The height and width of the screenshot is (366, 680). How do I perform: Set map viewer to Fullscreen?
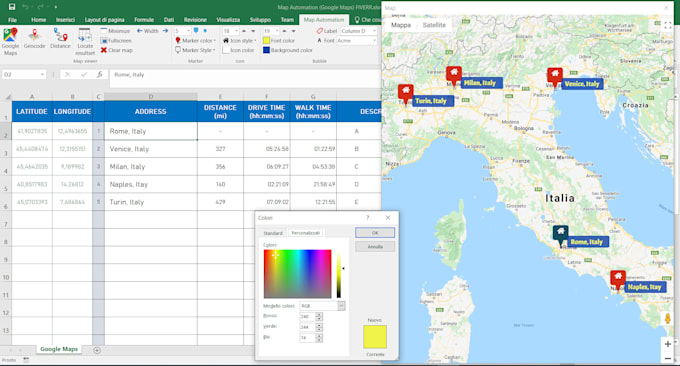pos(116,40)
